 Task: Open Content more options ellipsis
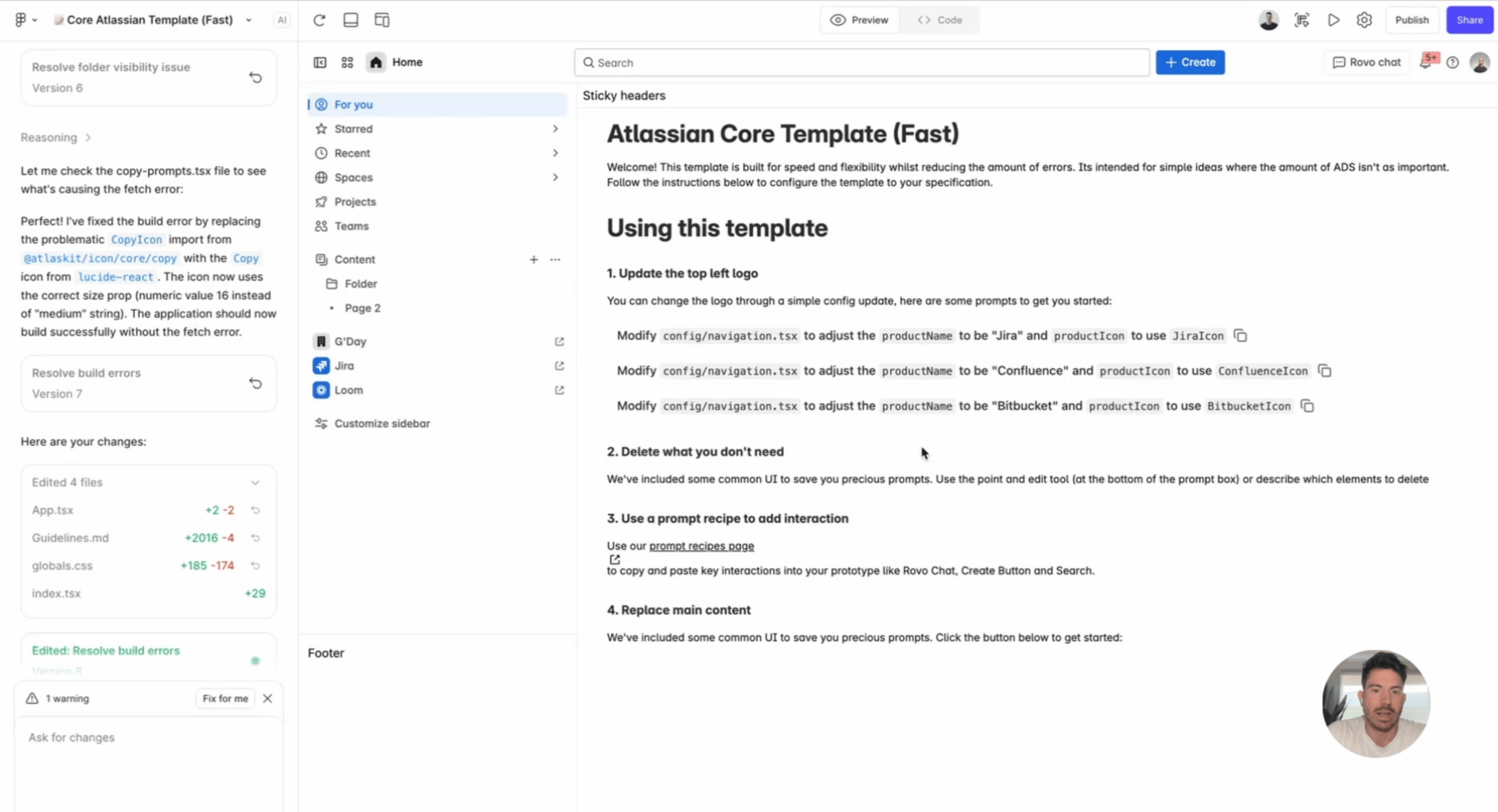point(555,259)
